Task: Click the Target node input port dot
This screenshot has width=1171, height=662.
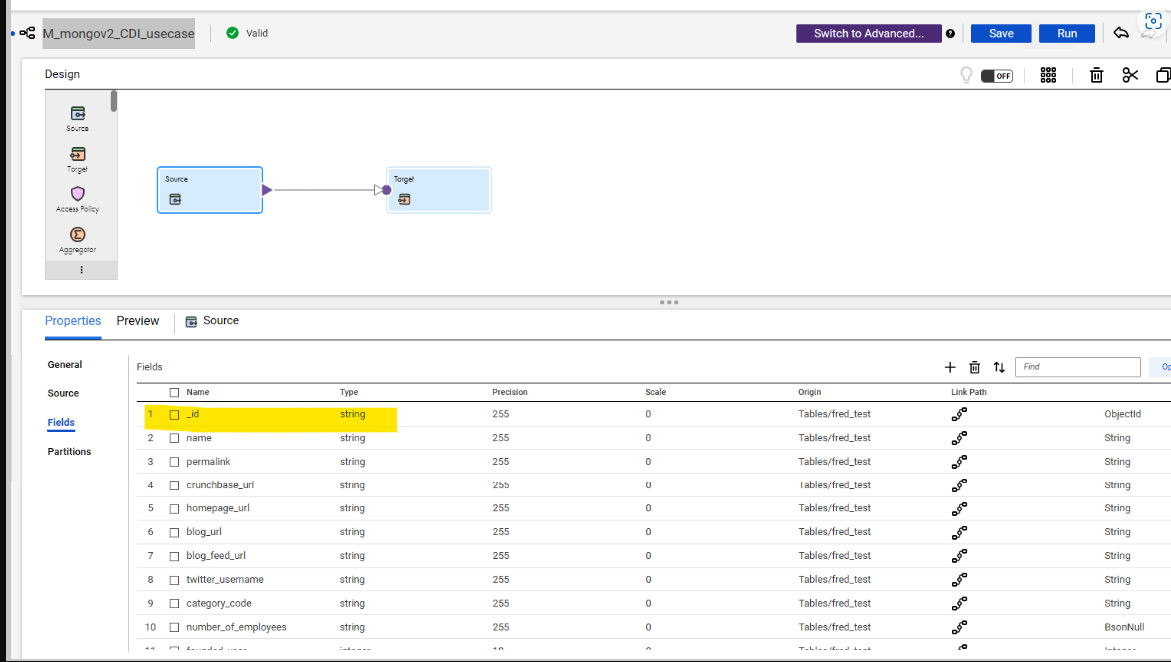Action: (x=387, y=190)
